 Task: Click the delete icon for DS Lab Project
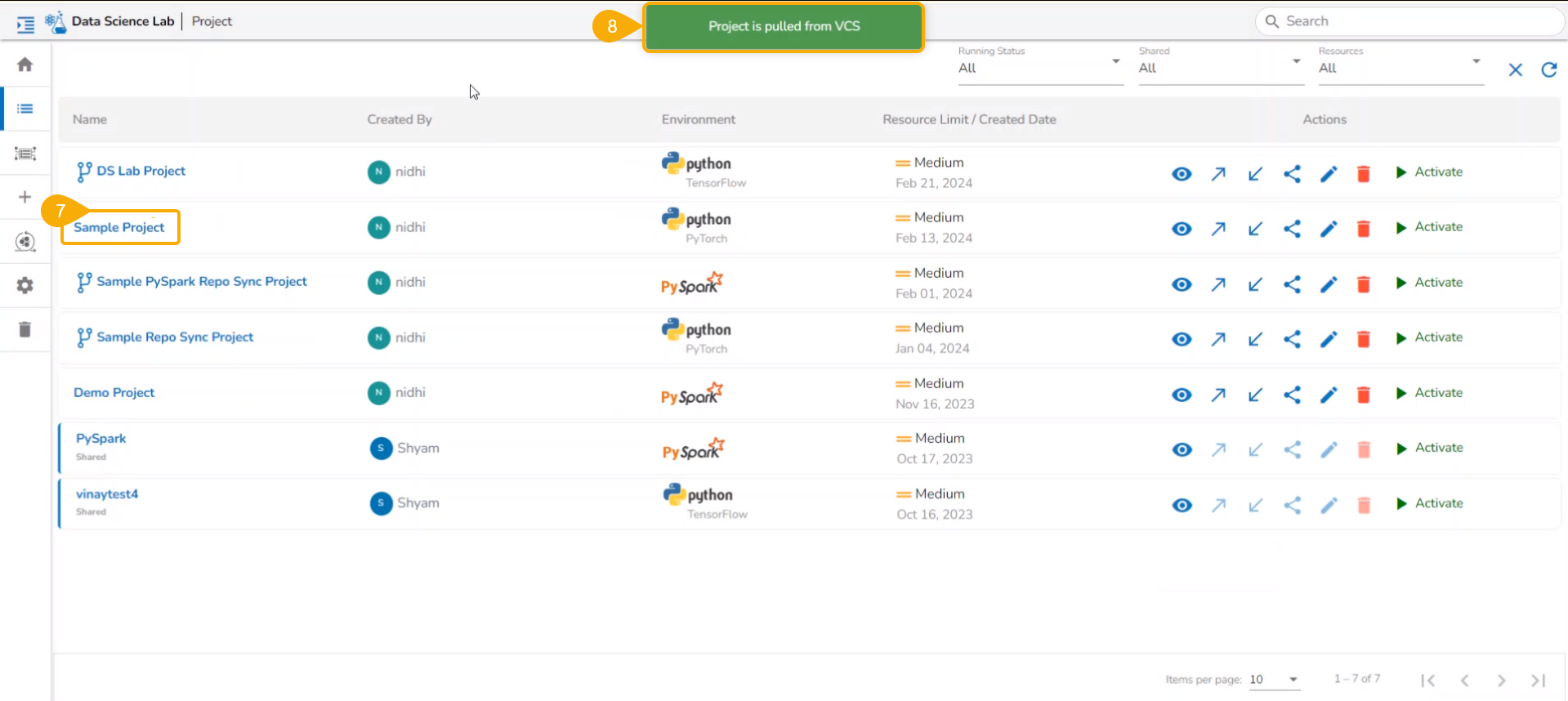pos(1363,174)
